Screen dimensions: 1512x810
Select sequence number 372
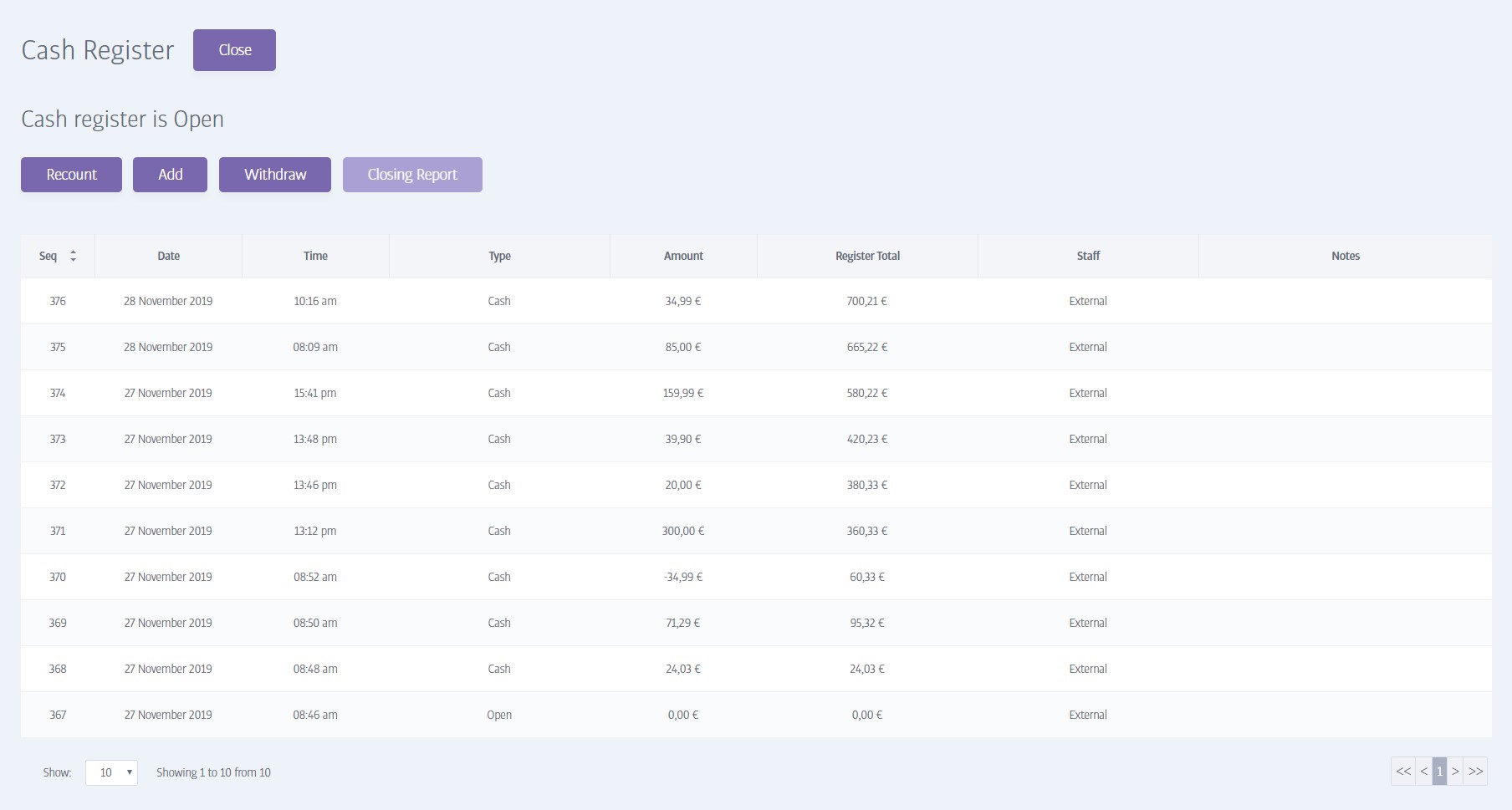tap(58, 485)
